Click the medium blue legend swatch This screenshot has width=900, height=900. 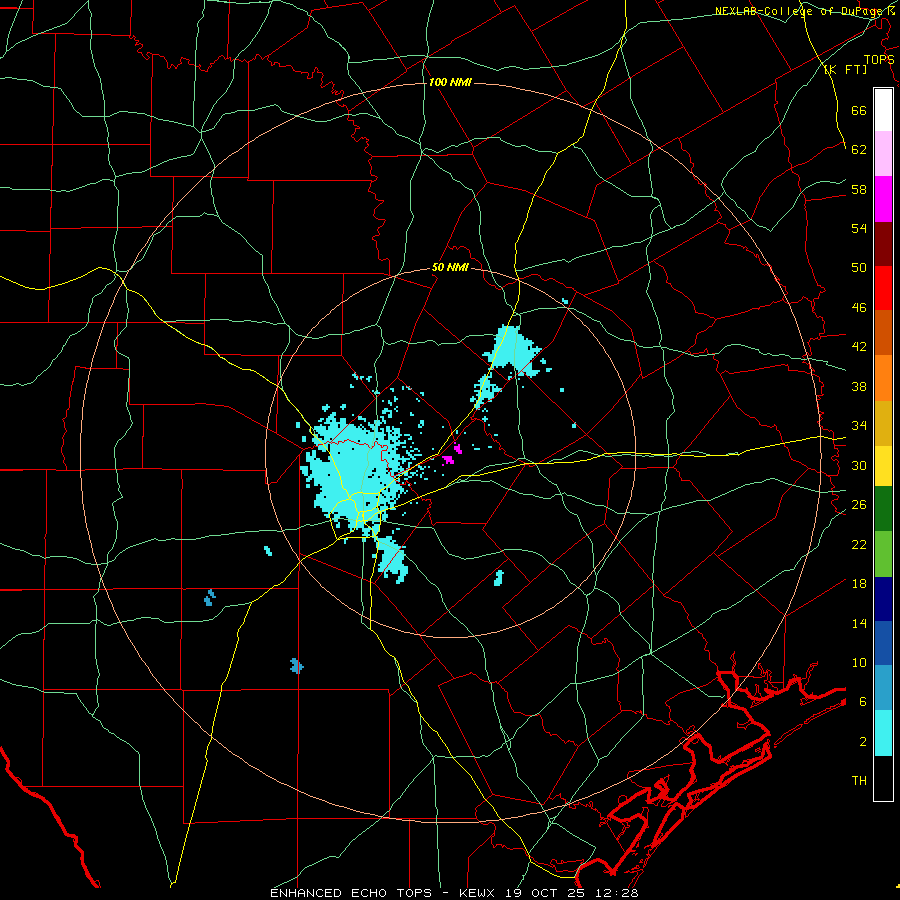click(883, 643)
